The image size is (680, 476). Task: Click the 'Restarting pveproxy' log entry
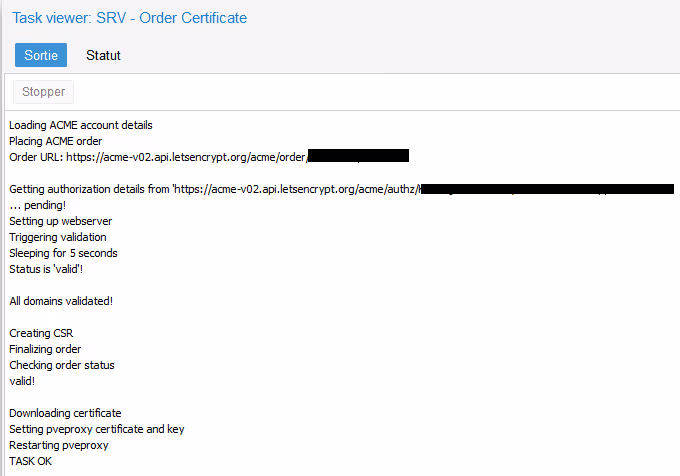click(59, 445)
